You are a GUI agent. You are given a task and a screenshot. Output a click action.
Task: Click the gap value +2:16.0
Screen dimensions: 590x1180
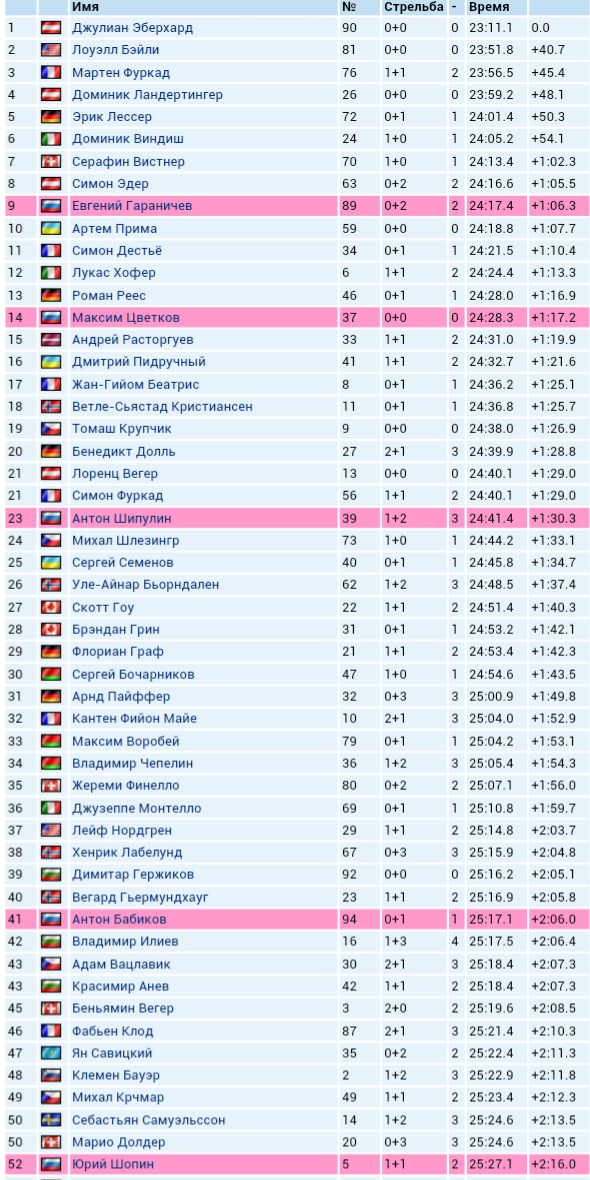tap(553, 1165)
